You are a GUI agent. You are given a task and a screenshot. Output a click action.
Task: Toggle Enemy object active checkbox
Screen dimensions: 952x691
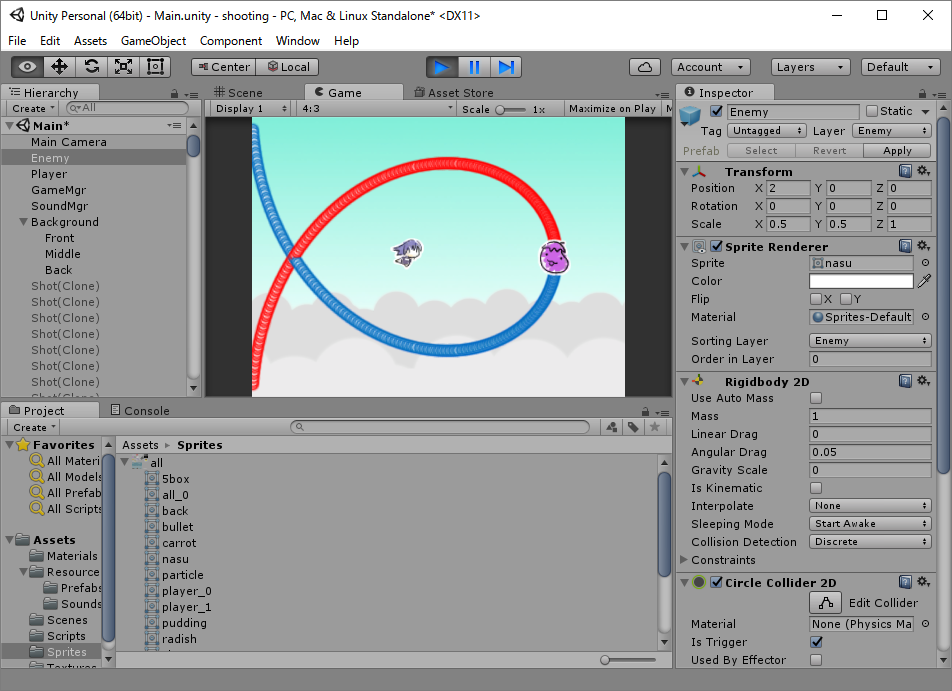[716, 111]
